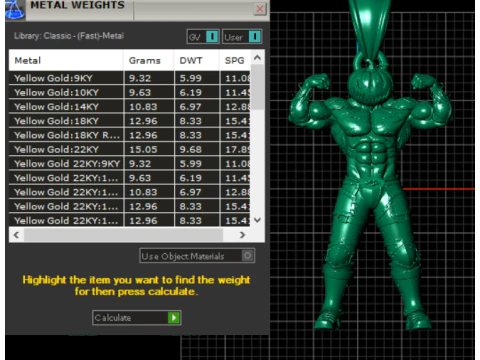
Task: Select the Yellow Gold:9KY row
Action: pos(129,78)
